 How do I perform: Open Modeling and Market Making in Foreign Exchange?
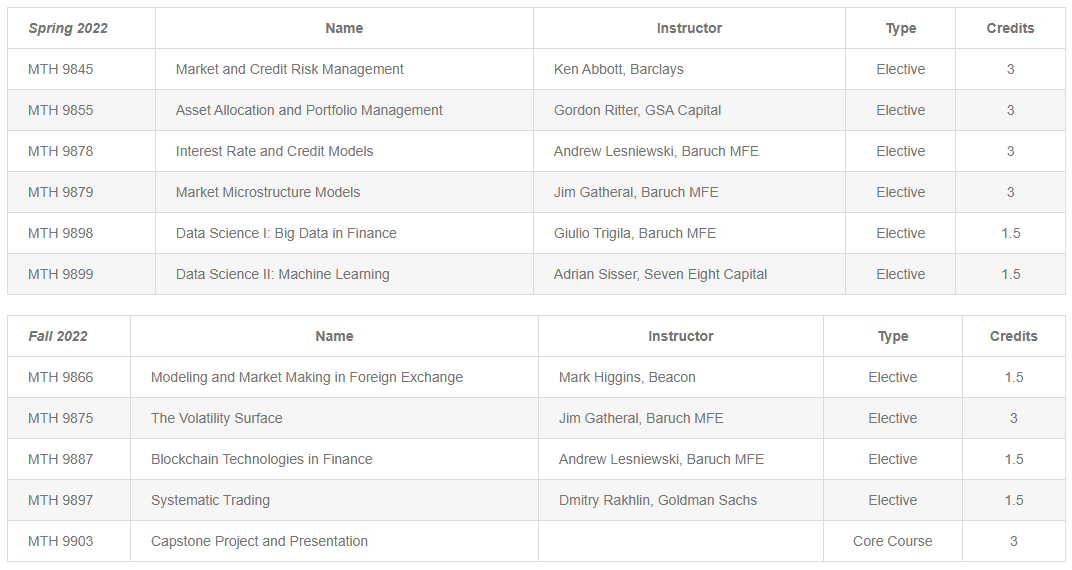point(307,377)
